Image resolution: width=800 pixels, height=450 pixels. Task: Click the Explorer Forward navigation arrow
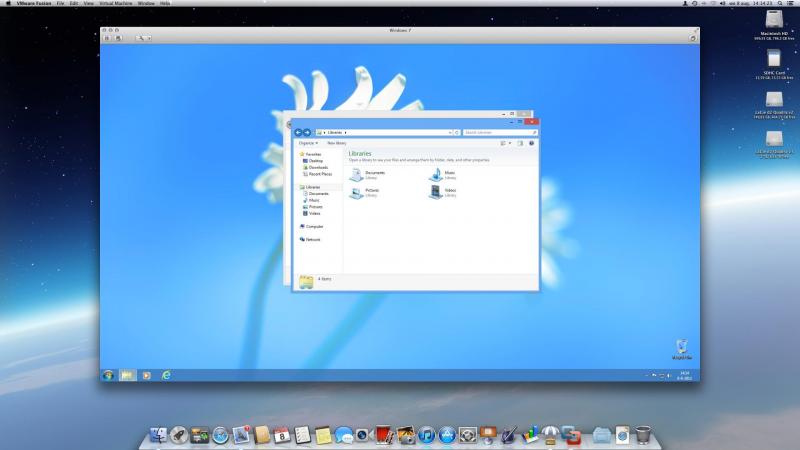[307, 132]
